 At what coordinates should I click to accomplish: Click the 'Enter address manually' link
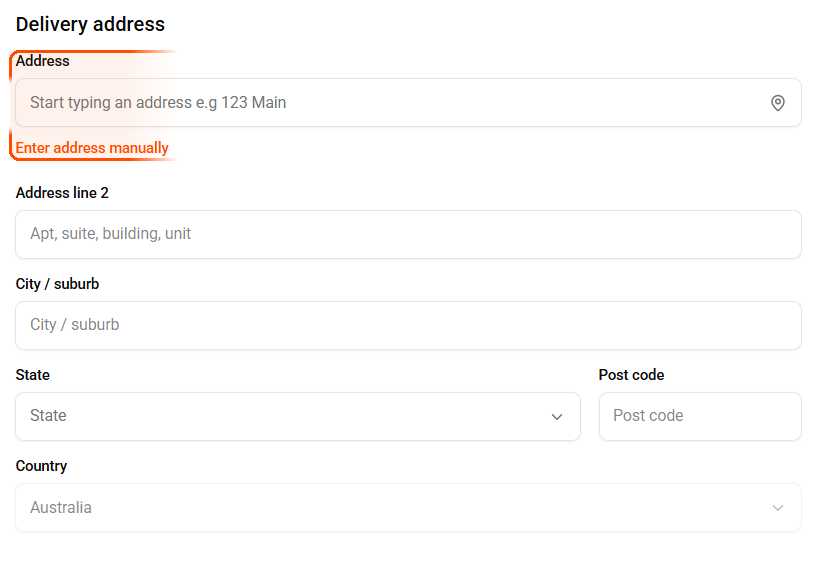92,148
